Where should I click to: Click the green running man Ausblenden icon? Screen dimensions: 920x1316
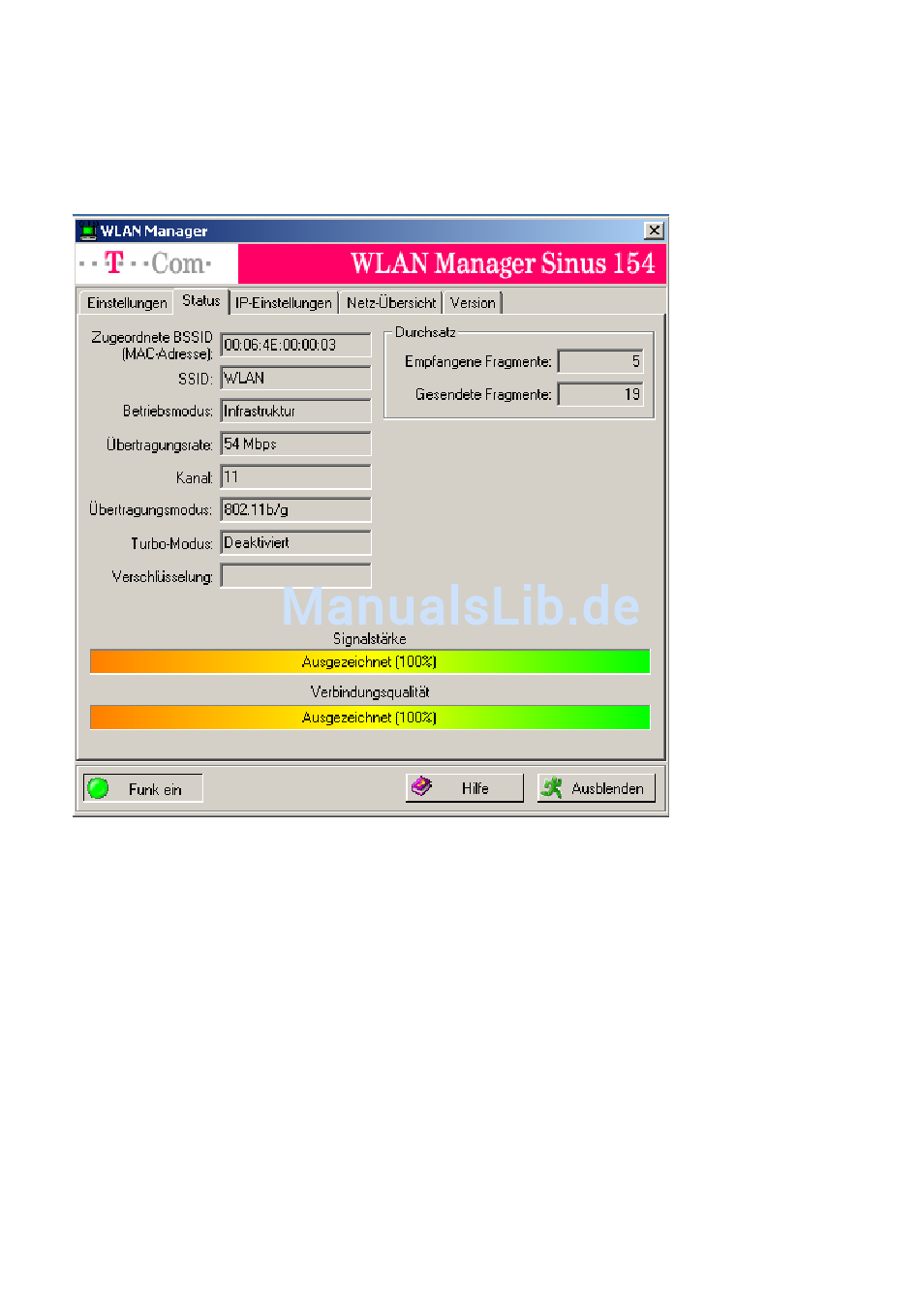[552, 788]
